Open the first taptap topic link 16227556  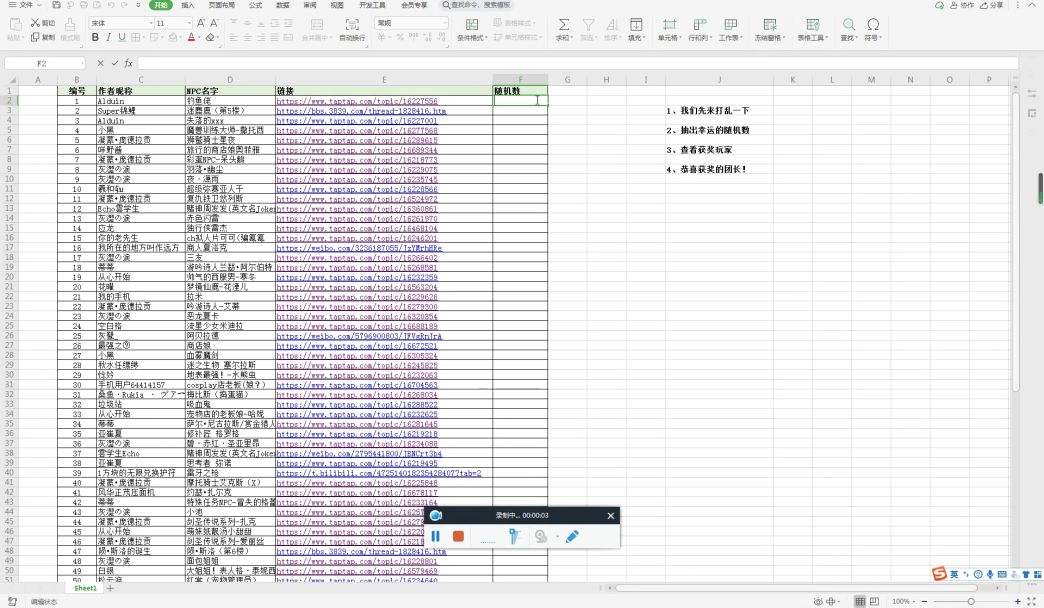pos(357,101)
